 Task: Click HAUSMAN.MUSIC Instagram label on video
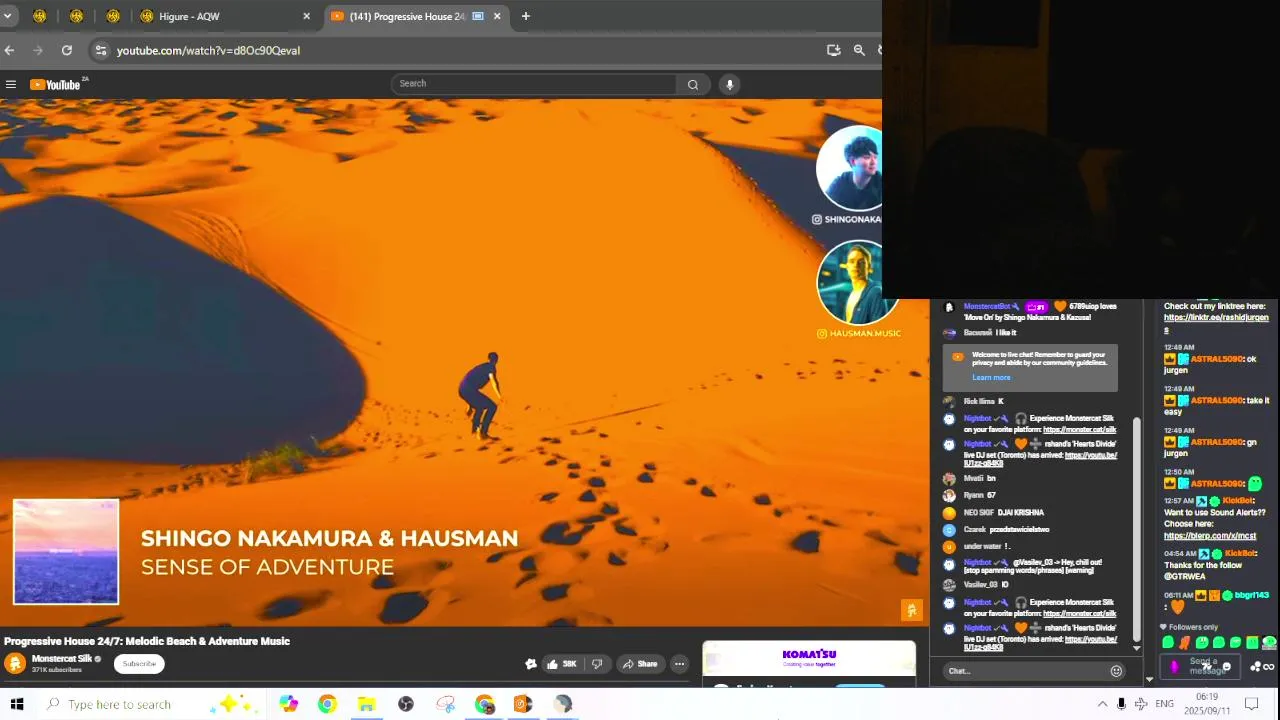pyautogui.click(x=859, y=334)
